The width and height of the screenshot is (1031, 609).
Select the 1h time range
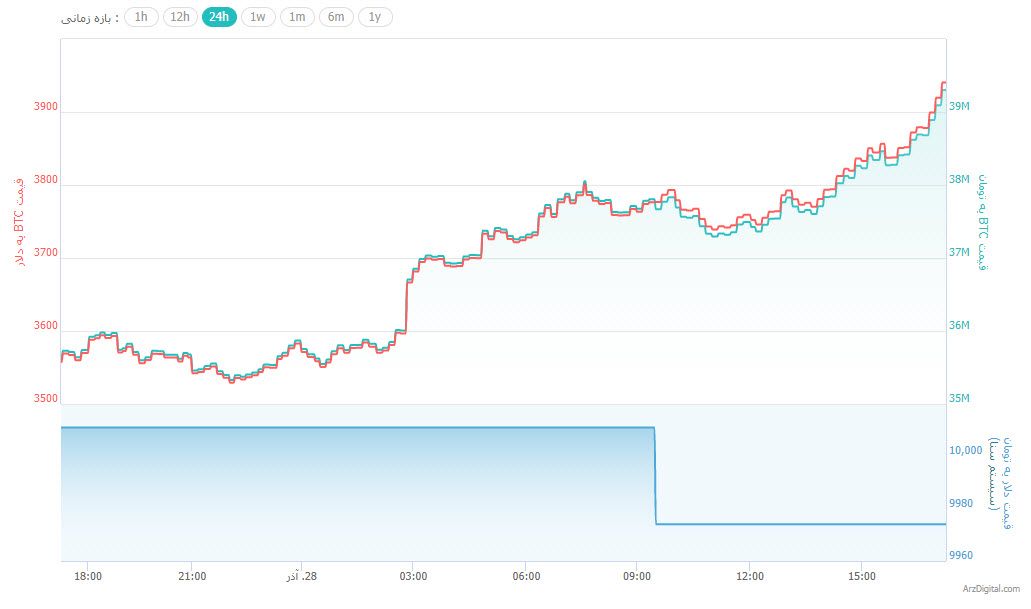141,17
